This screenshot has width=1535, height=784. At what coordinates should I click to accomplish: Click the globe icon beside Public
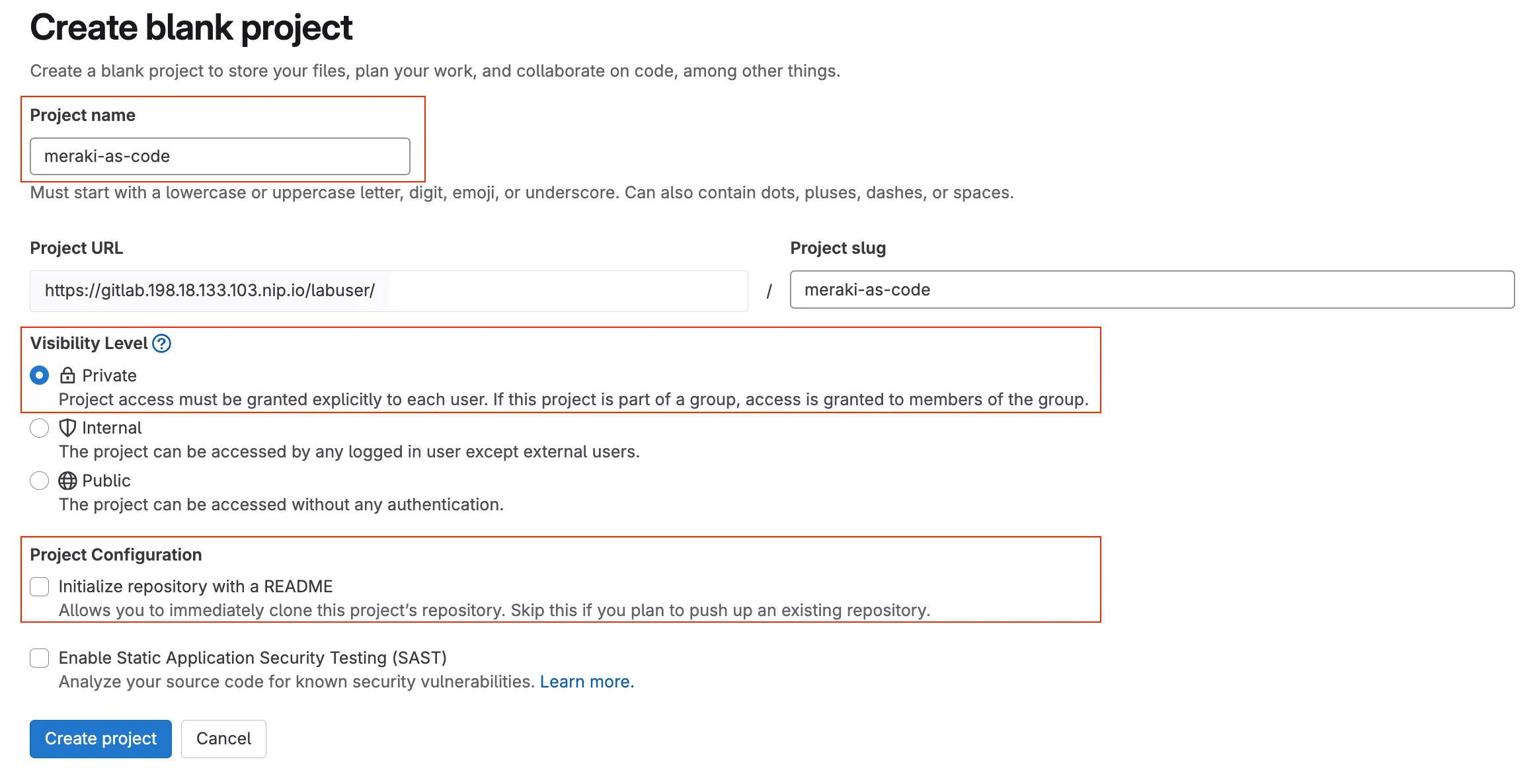point(67,481)
